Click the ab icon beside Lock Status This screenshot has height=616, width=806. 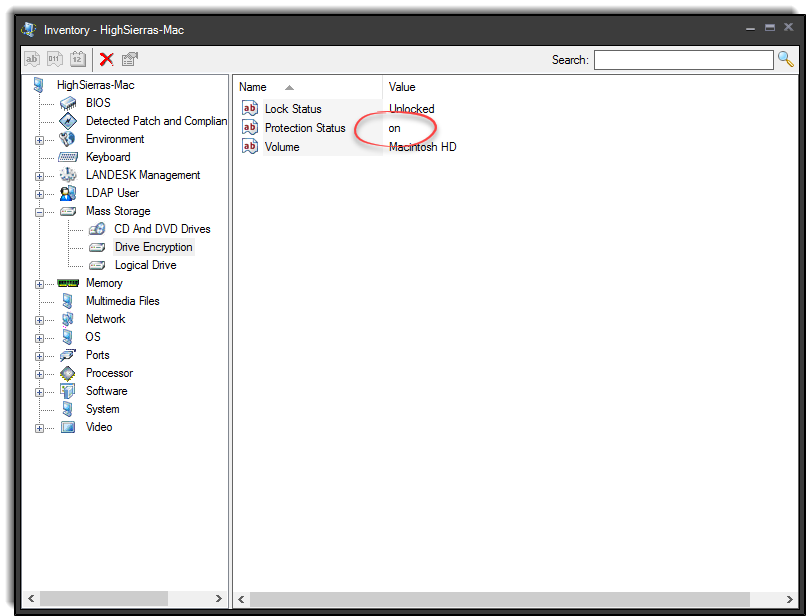249,109
